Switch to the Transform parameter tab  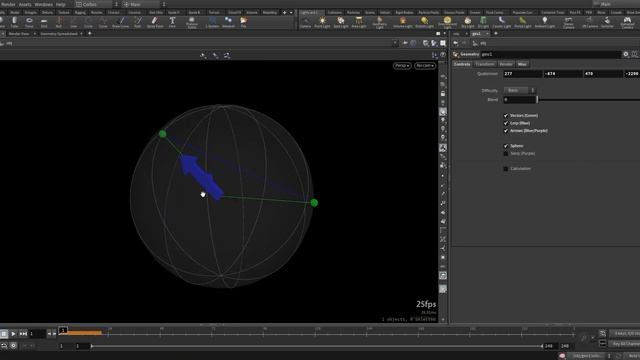click(x=485, y=64)
